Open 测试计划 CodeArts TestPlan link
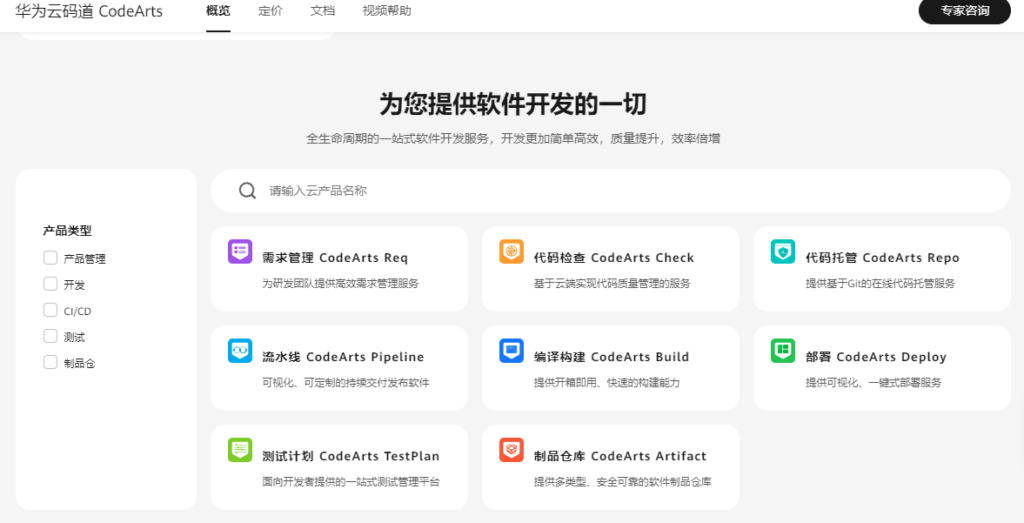1024x523 pixels. tap(351, 456)
